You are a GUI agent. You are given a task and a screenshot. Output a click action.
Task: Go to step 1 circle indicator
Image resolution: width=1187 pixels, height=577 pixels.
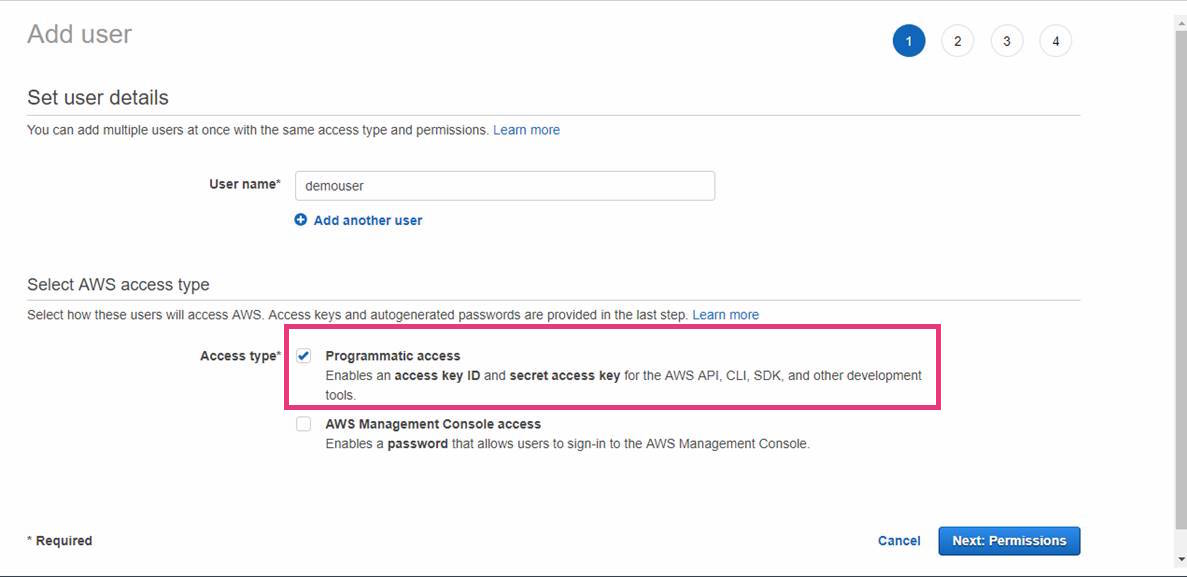[909, 41]
